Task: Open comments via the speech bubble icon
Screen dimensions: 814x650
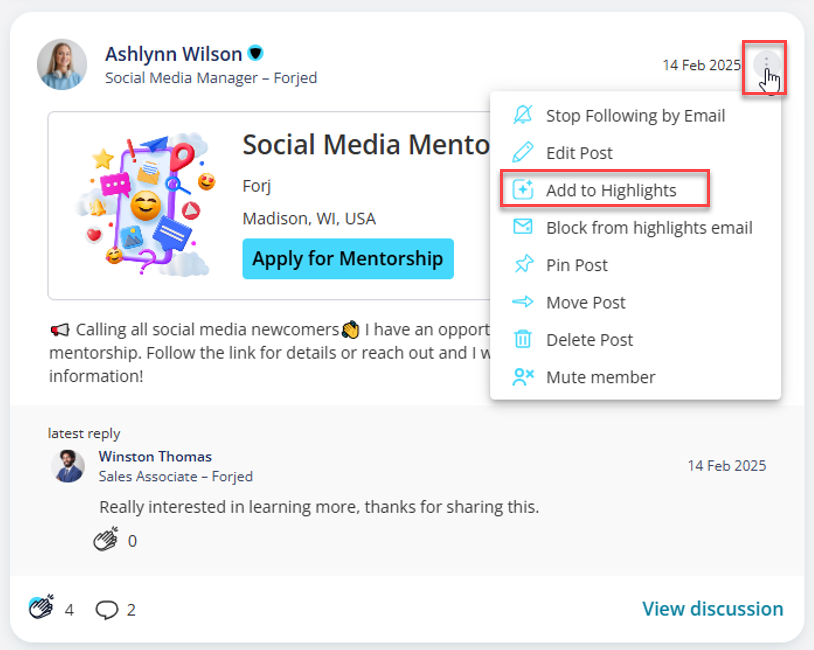Action: 106,610
